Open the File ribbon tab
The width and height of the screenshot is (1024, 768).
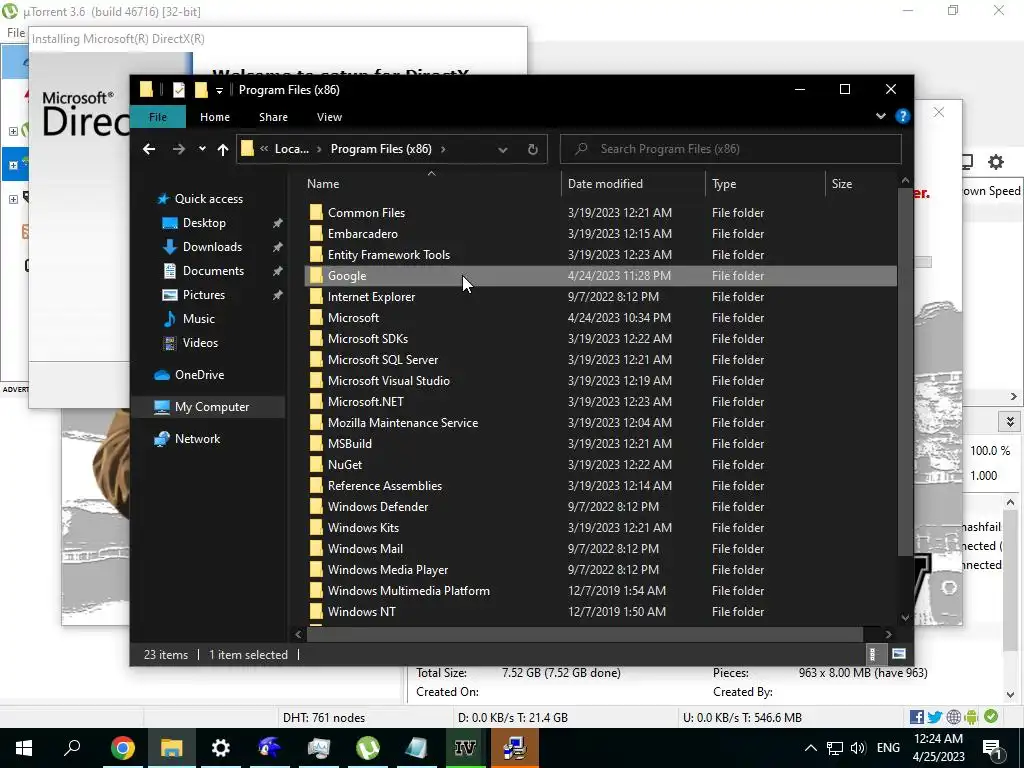(x=157, y=117)
